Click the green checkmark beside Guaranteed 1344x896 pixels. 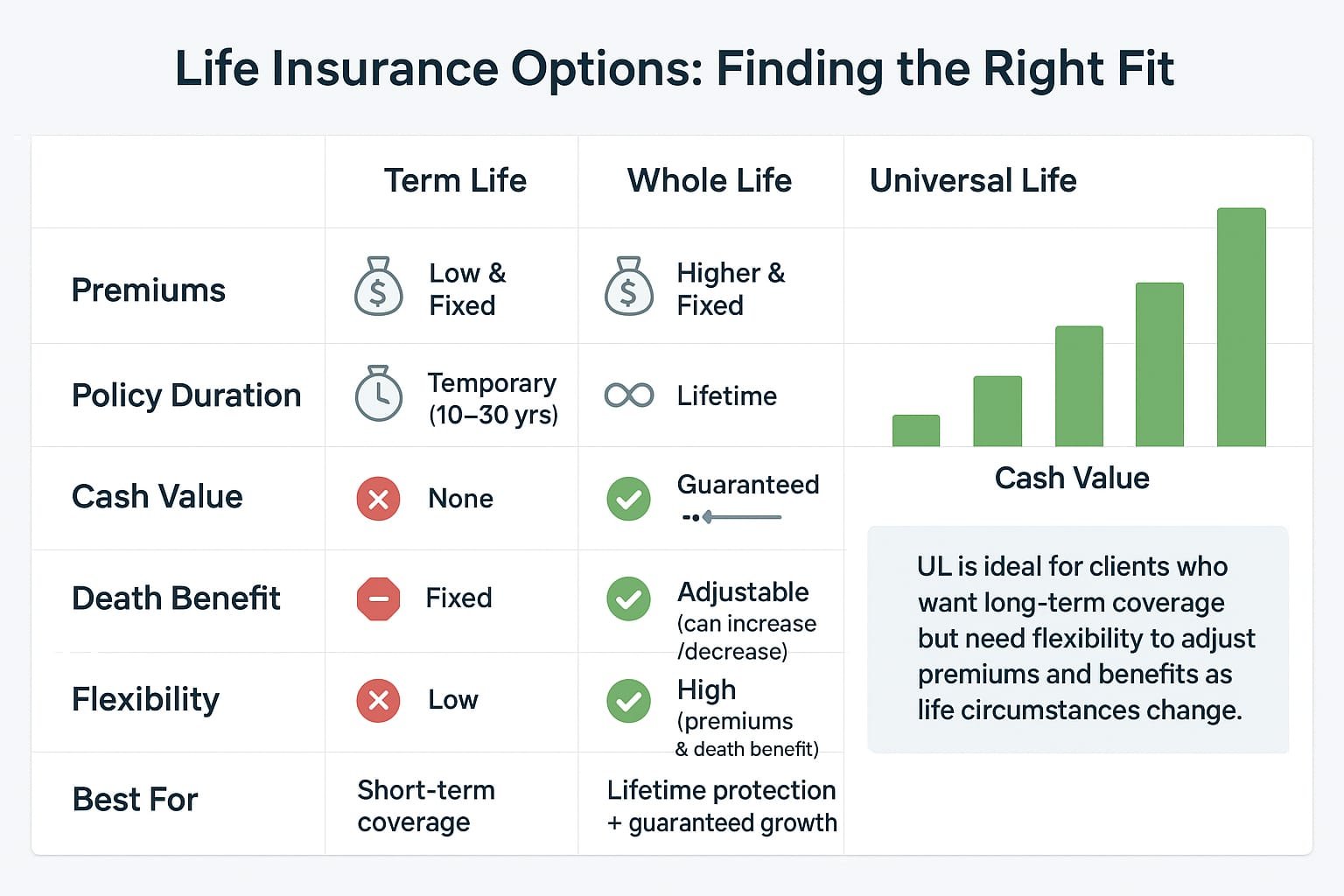(x=628, y=499)
